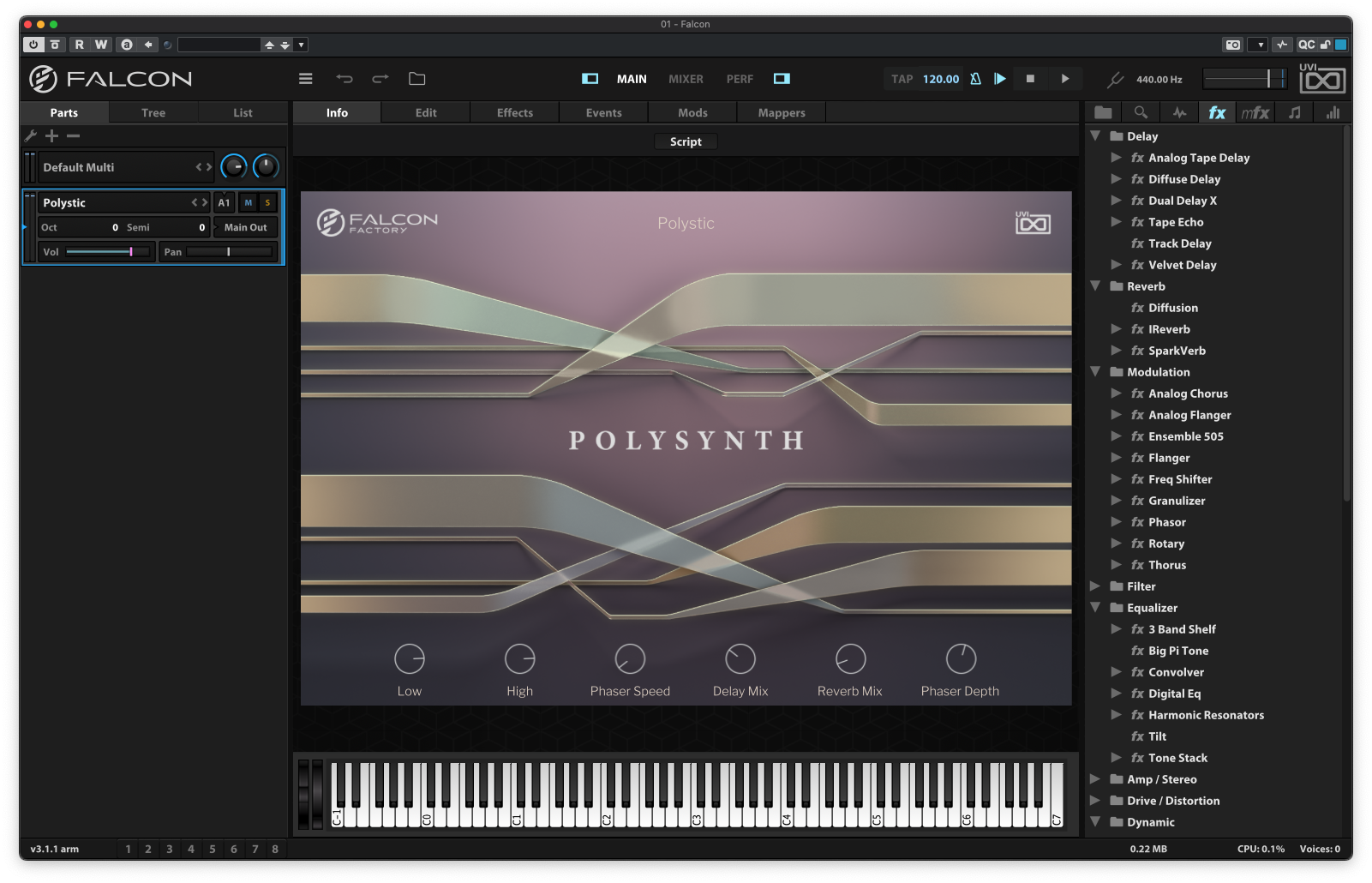This screenshot has height=883, width=1372.
Task: Toggle the host plugin power bypass button
Action: click(x=33, y=45)
